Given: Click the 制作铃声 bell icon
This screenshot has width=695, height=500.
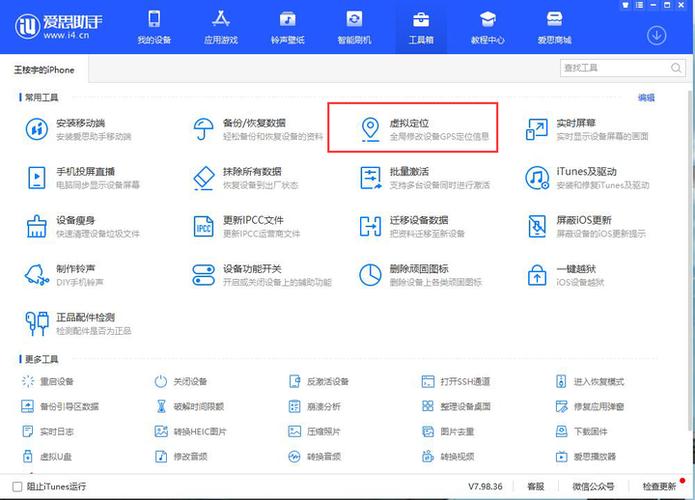Looking at the screenshot, I should point(36,275).
